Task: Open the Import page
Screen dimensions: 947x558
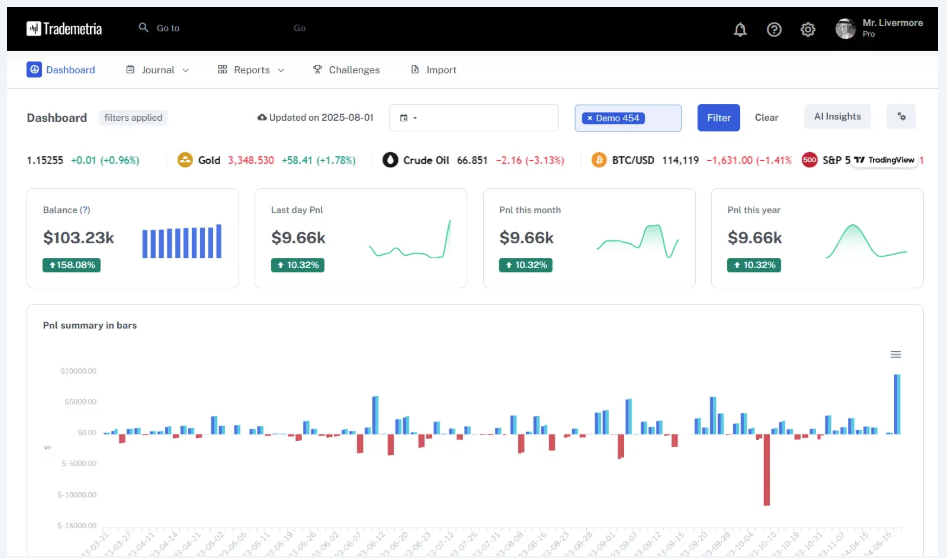Action: [x=433, y=69]
